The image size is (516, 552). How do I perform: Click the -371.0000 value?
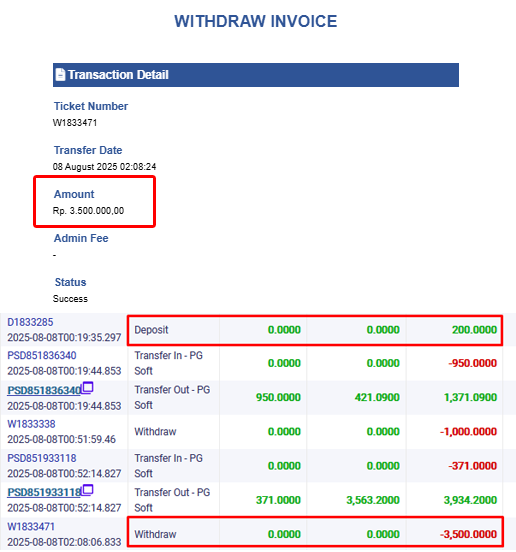(x=472, y=466)
